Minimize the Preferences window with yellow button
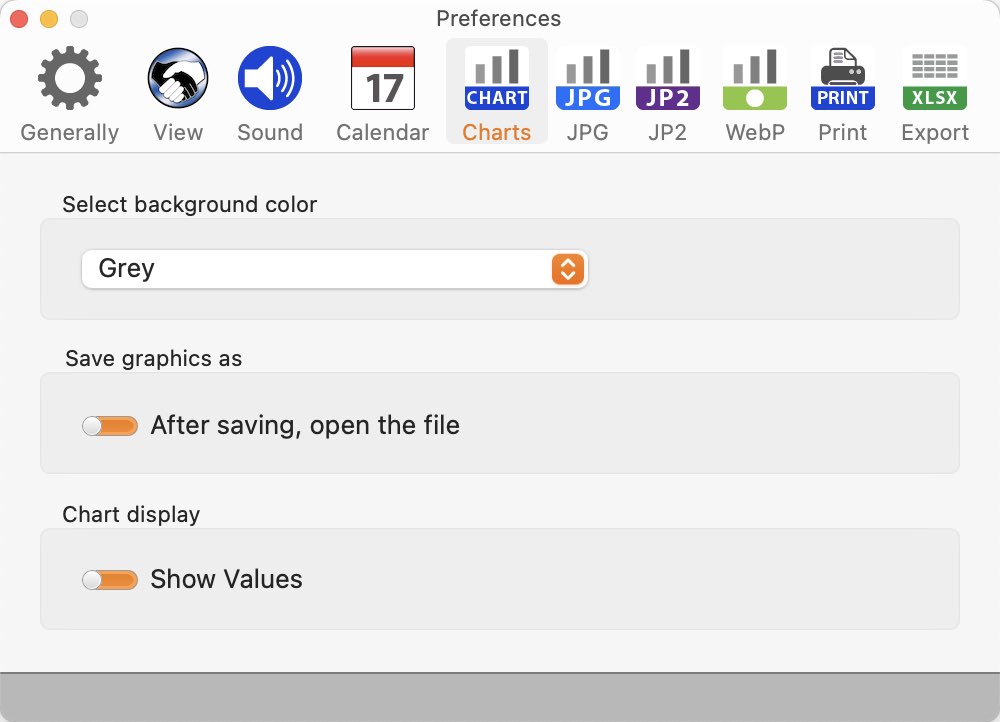The height and width of the screenshot is (722, 1000). click(x=49, y=19)
